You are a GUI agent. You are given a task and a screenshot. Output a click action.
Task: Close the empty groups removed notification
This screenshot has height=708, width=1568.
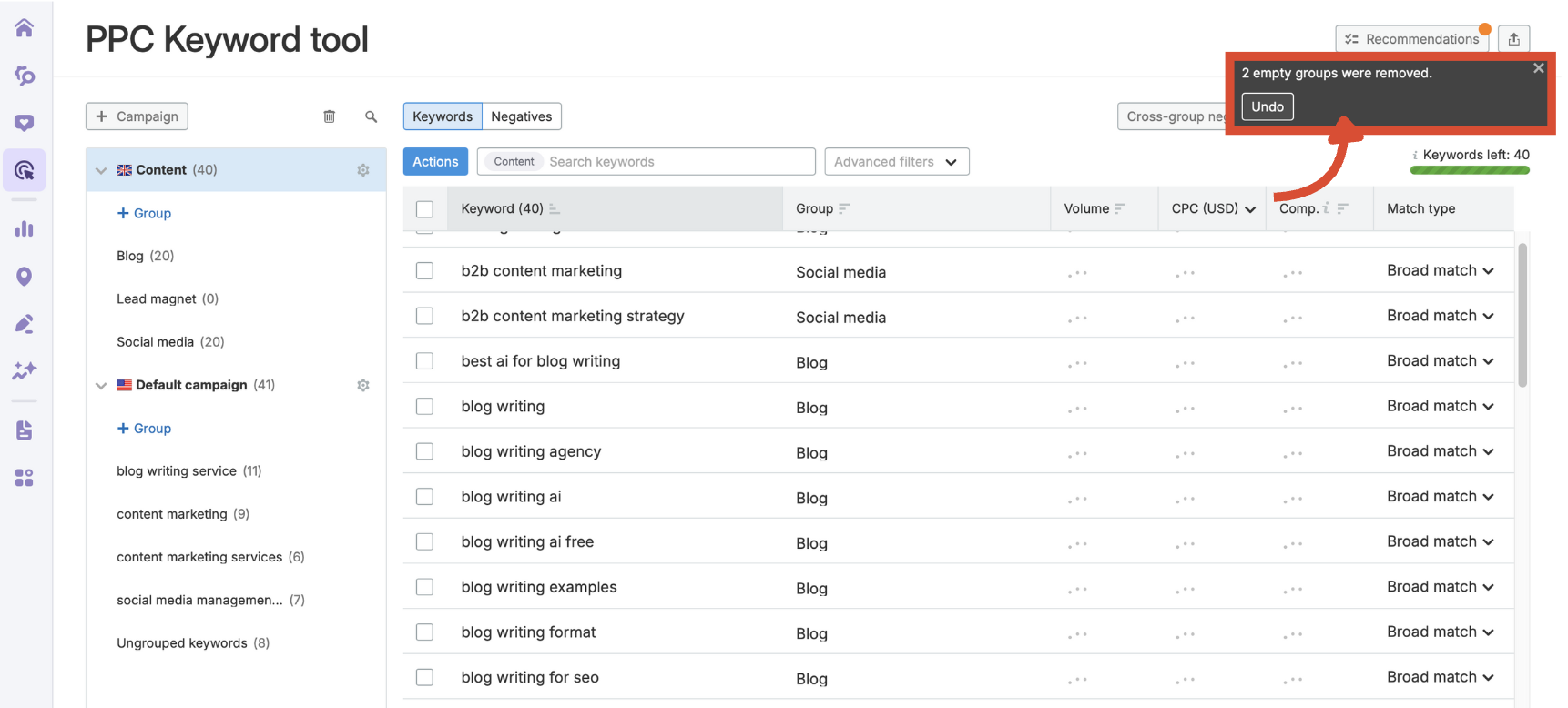coord(1538,68)
